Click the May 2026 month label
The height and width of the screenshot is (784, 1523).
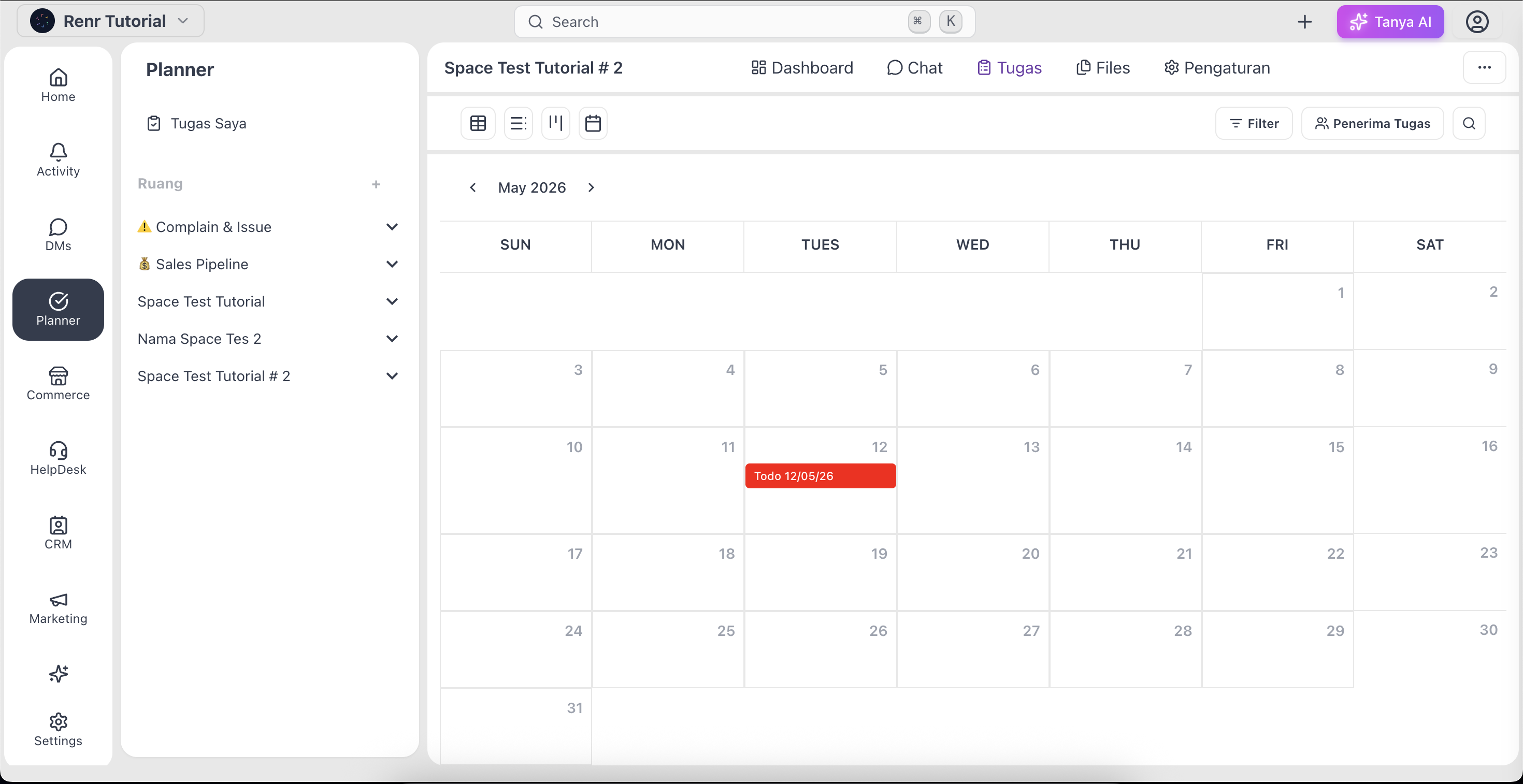click(531, 188)
